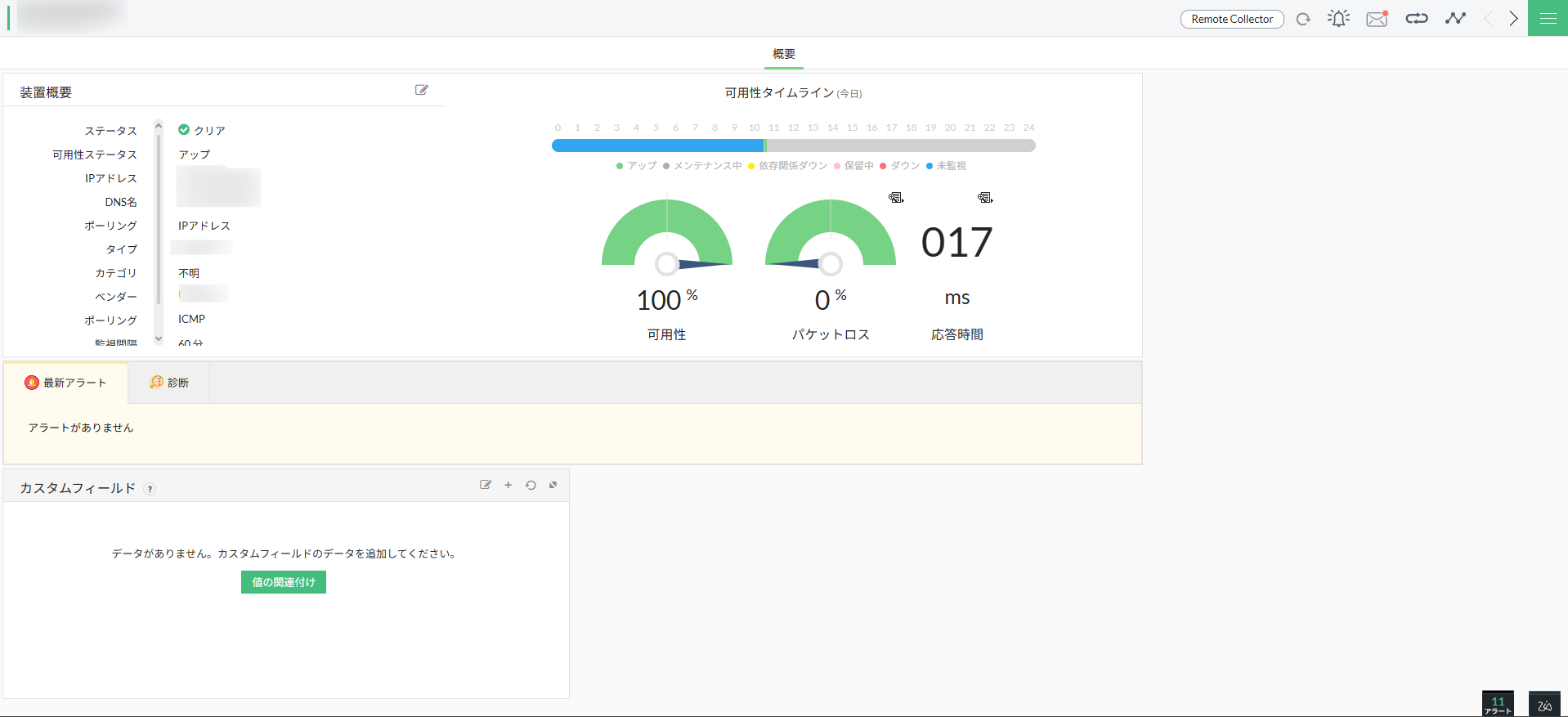The image size is (1568, 717).
Task: Go to previous device with left chevron
Action: click(1489, 18)
